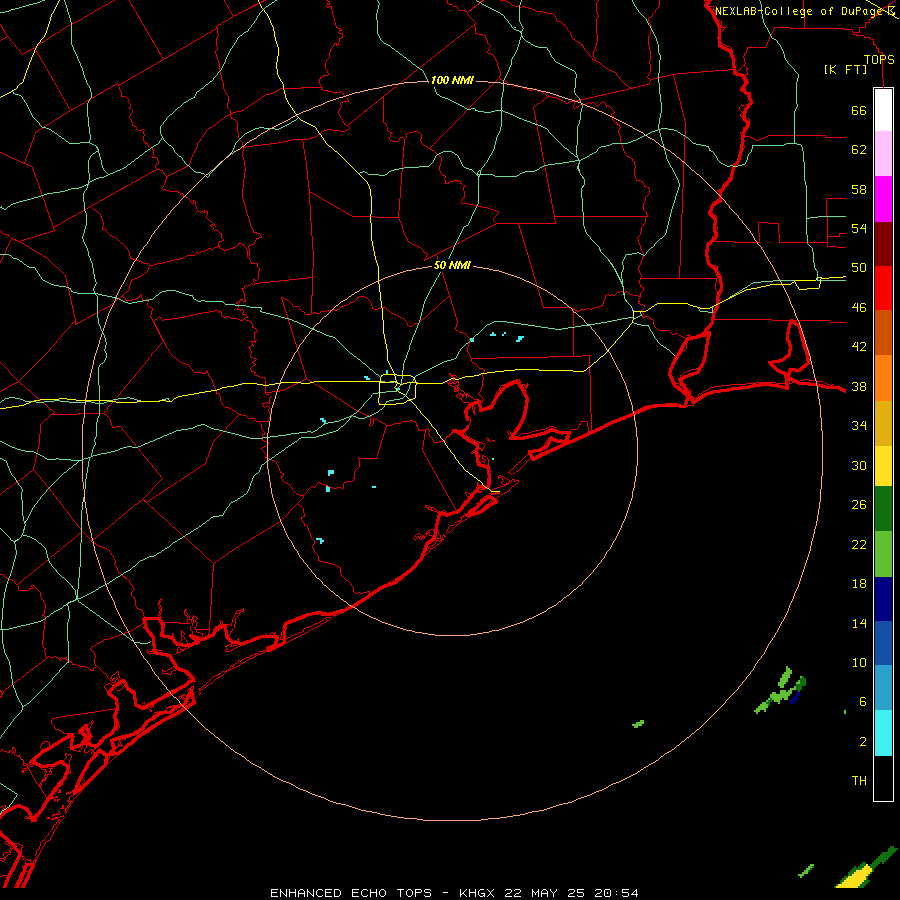900x900 pixels.
Task: Click the legend value 14
Action: (859, 623)
